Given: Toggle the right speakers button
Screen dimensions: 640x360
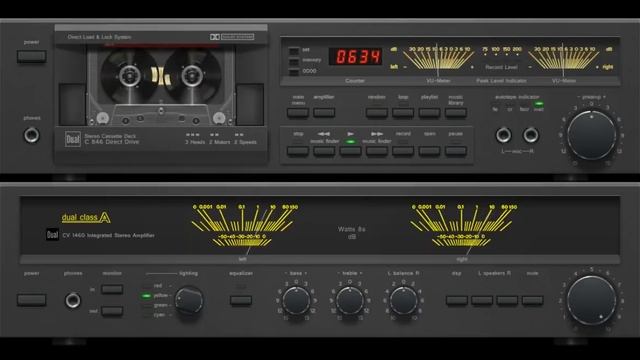Looking at the screenshot, I should (x=507, y=300).
